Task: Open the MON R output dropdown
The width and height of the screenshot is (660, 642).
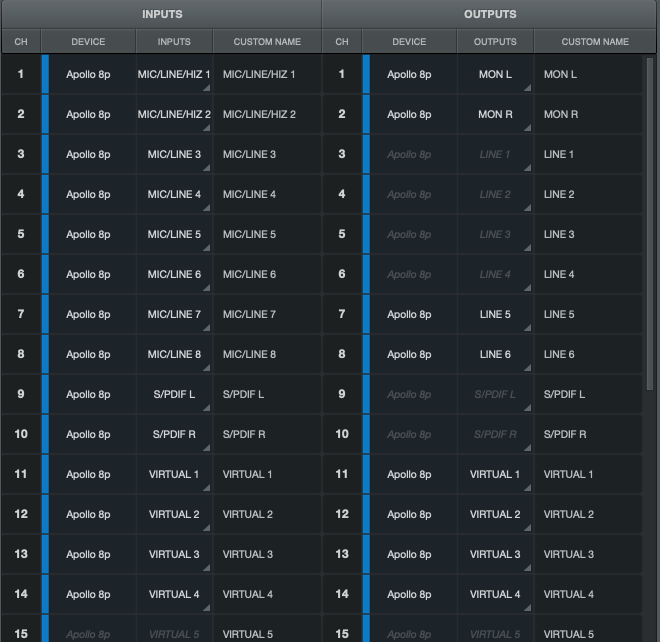Action: 495,115
